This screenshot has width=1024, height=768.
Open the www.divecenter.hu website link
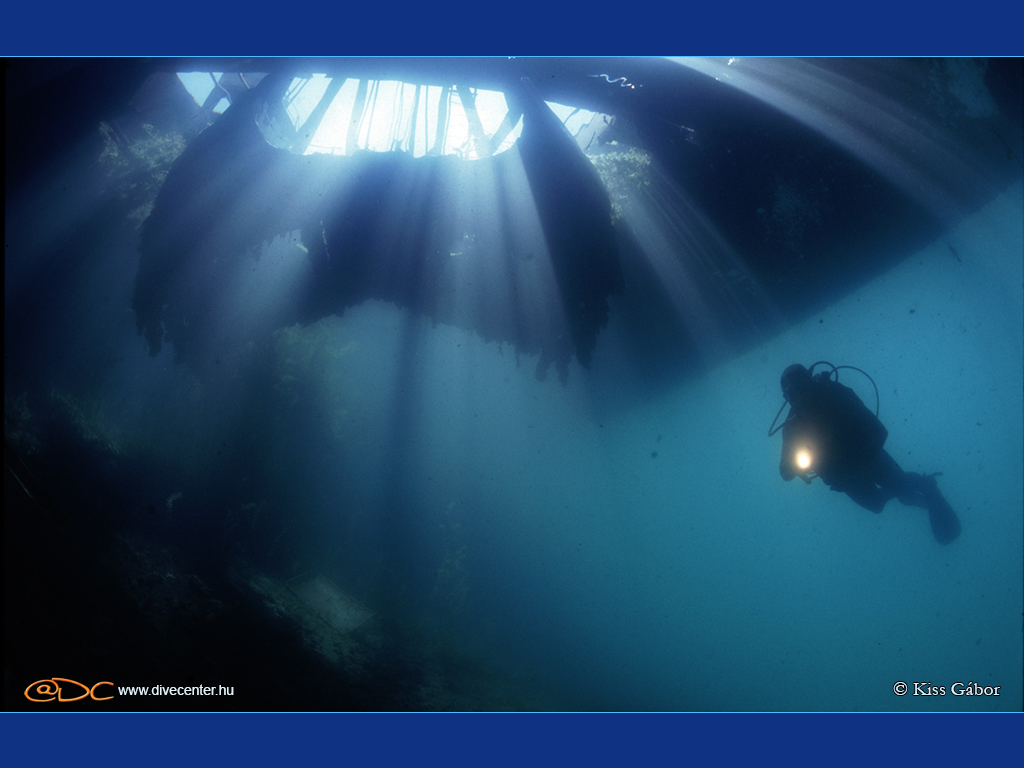(x=176, y=690)
